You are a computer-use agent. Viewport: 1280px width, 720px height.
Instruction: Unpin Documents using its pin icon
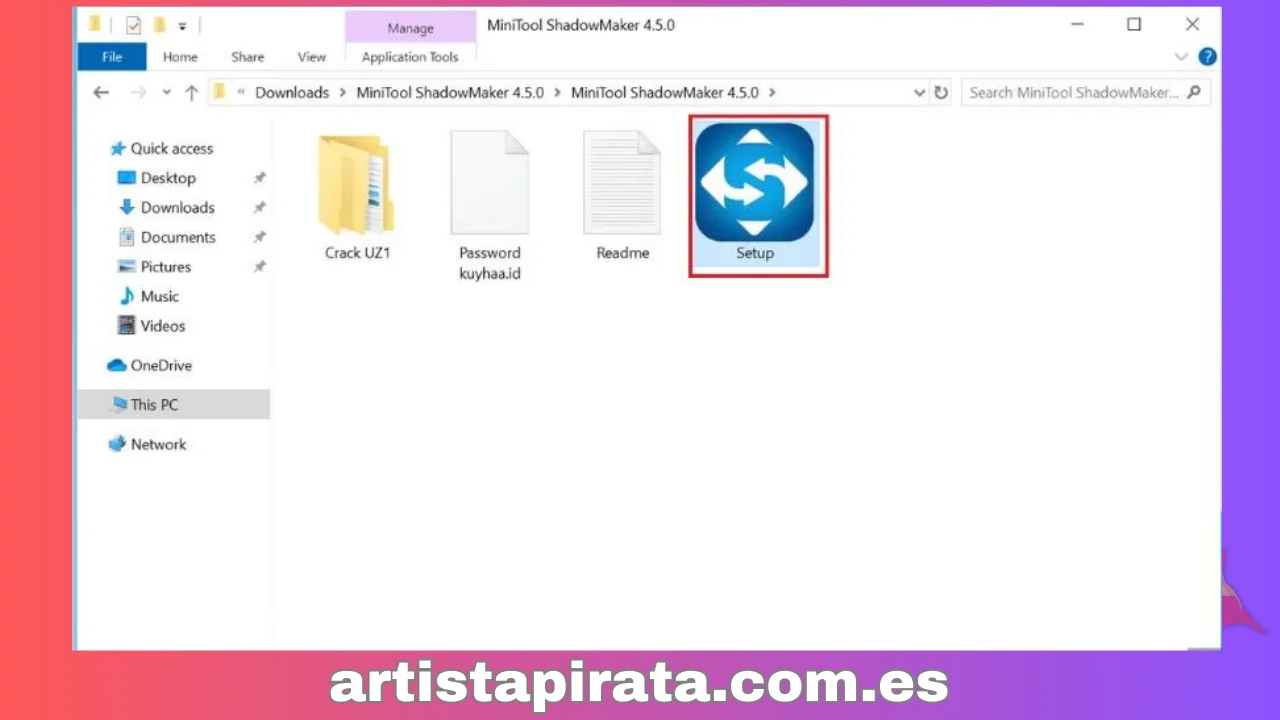(x=259, y=237)
